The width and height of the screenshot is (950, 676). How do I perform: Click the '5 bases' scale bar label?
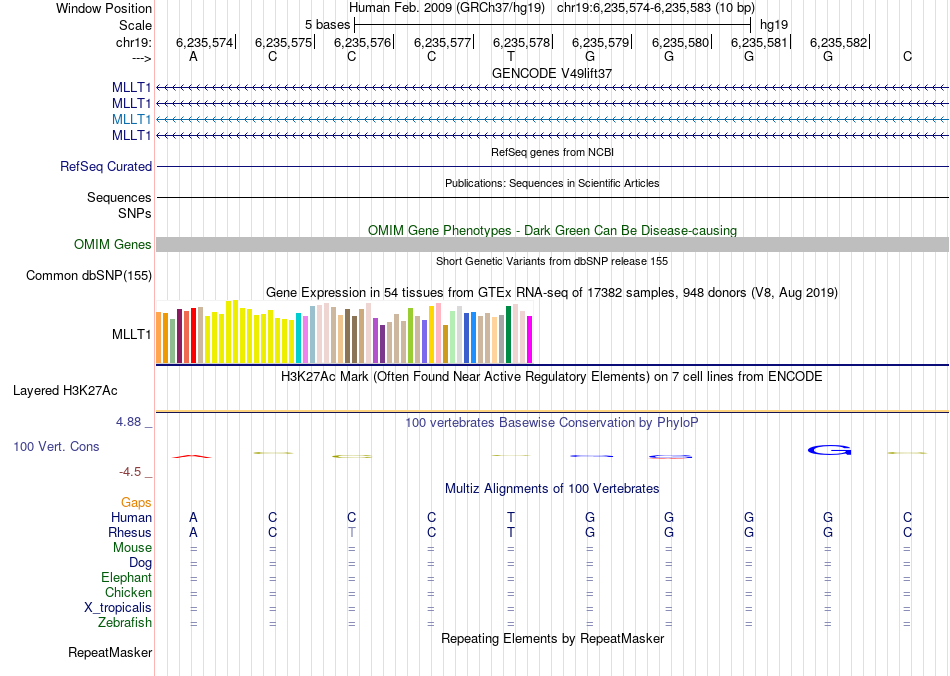tap(328, 25)
